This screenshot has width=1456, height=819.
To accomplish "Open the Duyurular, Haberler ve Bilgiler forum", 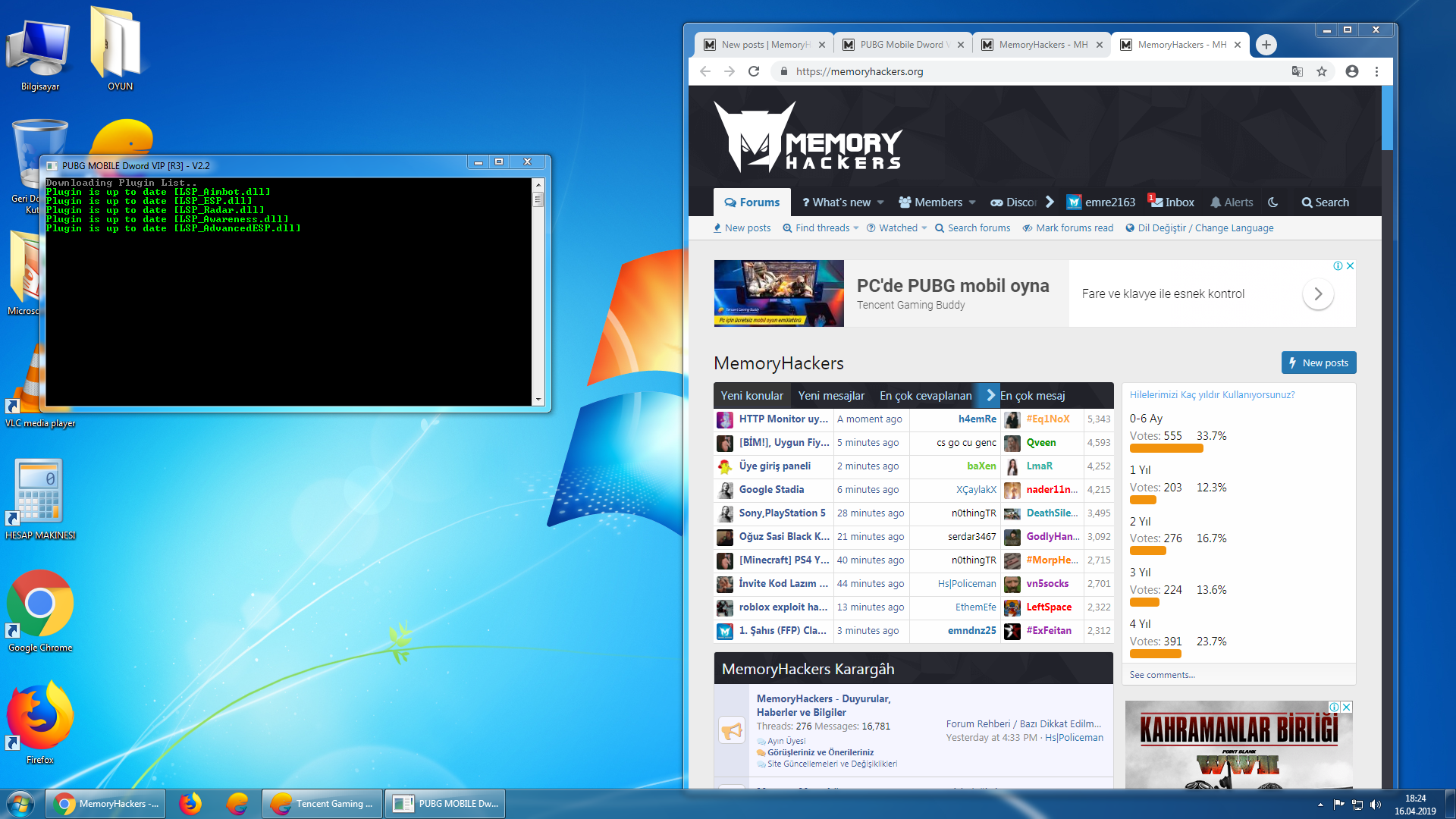I will [x=823, y=706].
